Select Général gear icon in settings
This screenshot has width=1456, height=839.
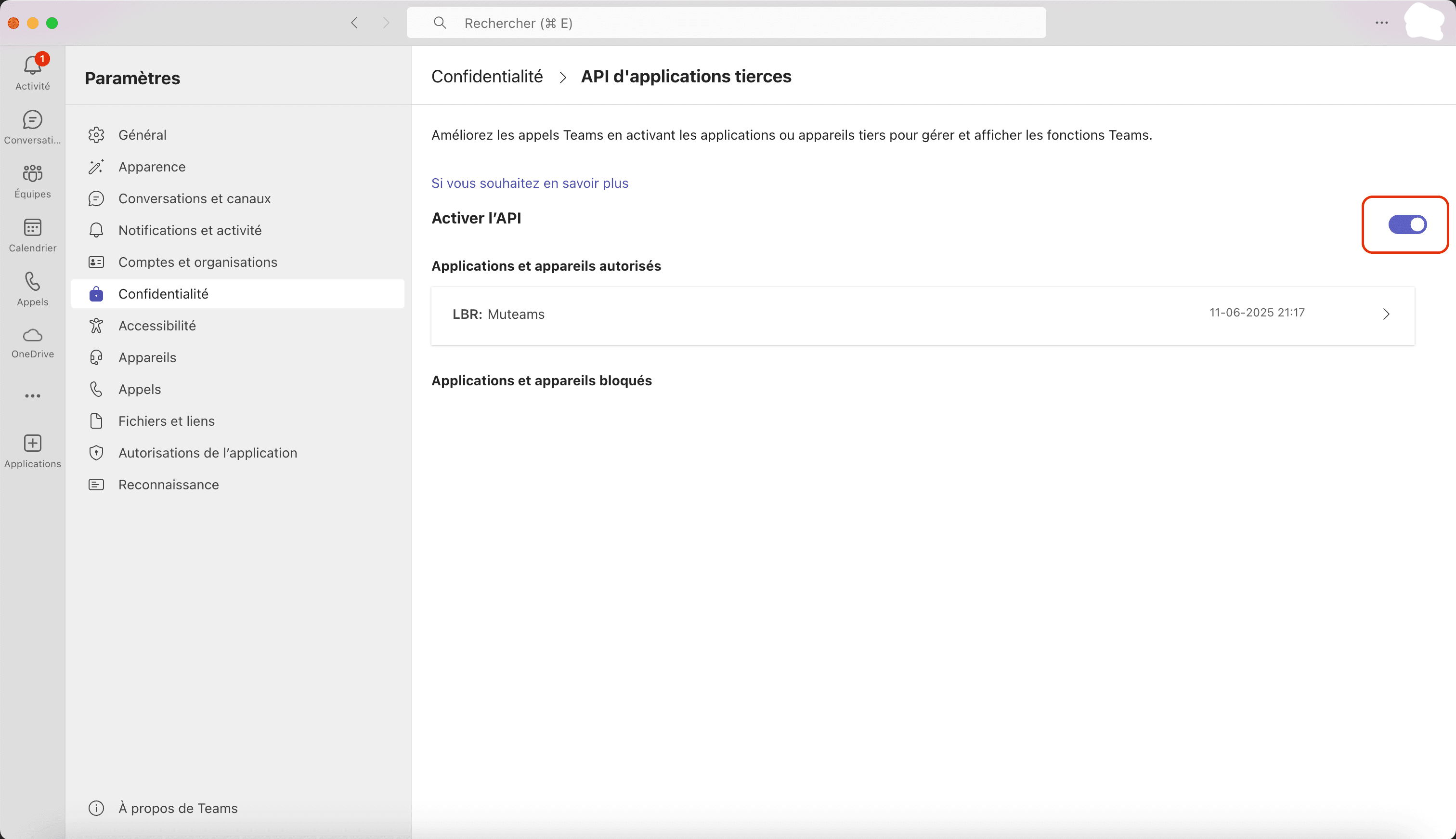(96, 135)
